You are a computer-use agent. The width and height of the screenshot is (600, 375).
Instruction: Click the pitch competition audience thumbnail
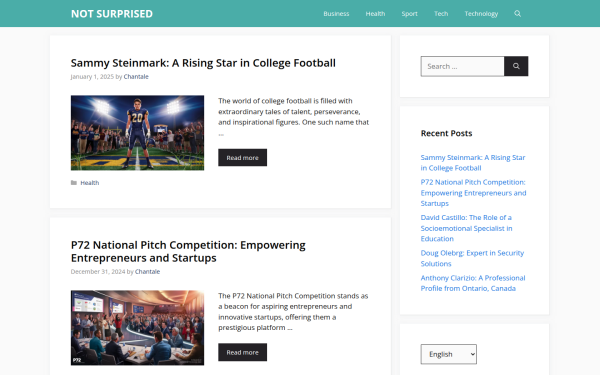(137, 328)
